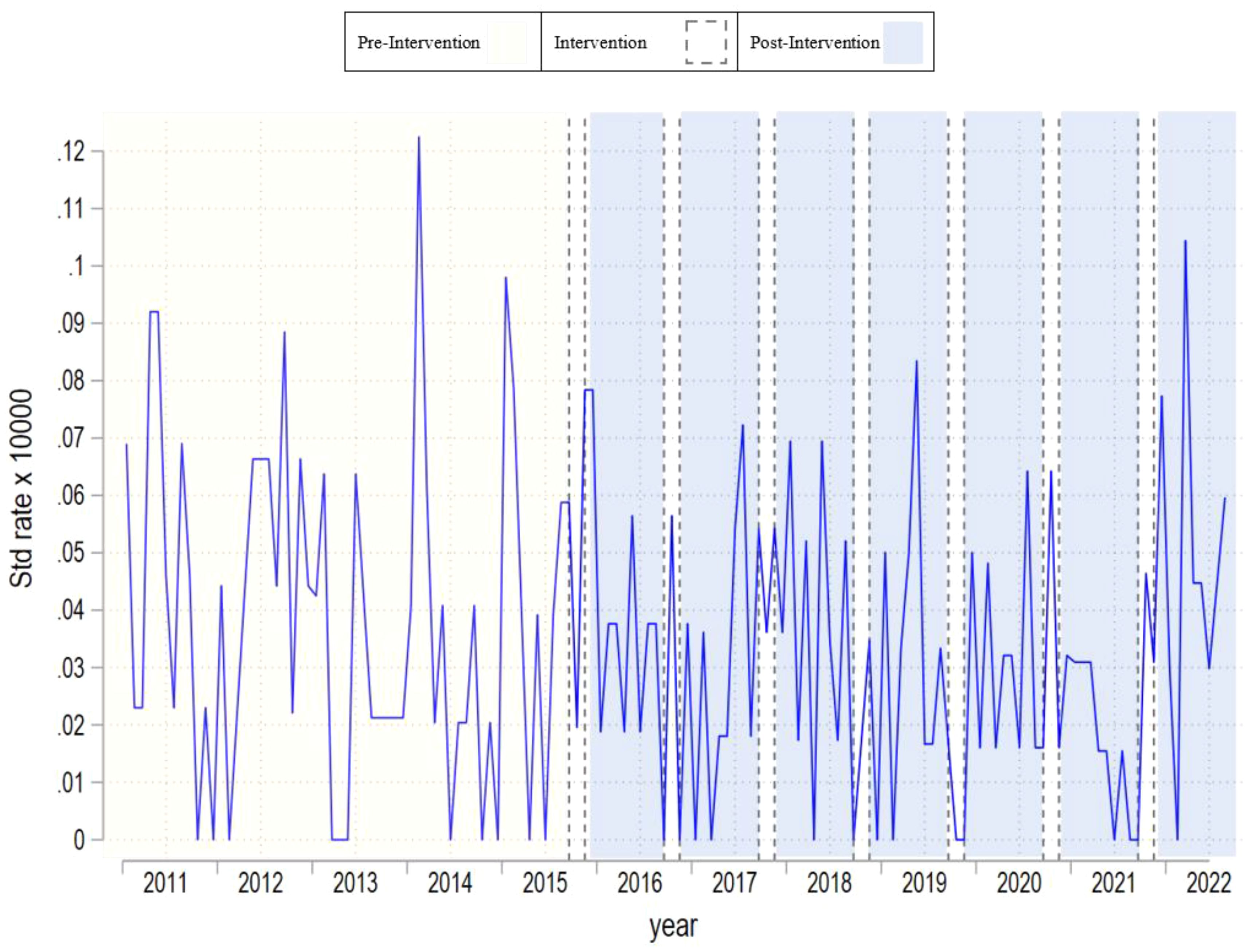Click the .03 y-axis tick label
The height and width of the screenshot is (952, 1256).
tap(71, 668)
